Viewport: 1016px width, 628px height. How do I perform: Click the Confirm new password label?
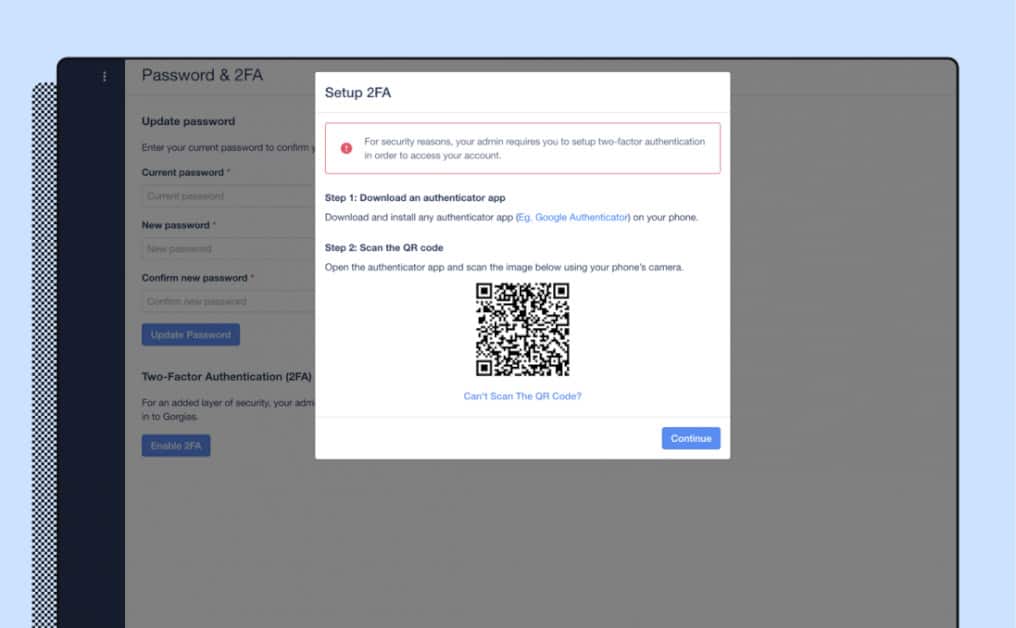(x=194, y=278)
